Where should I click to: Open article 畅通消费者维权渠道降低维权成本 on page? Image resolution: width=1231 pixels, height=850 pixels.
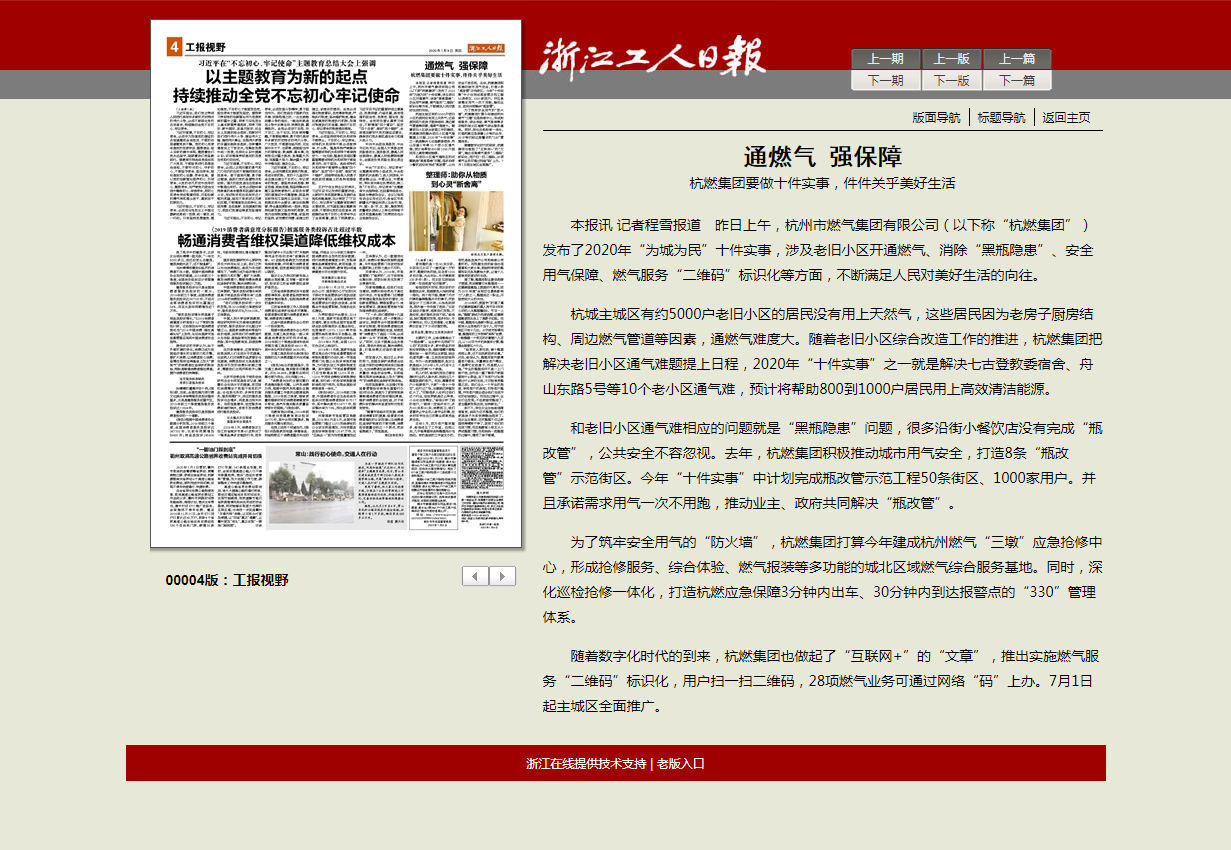[286, 240]
